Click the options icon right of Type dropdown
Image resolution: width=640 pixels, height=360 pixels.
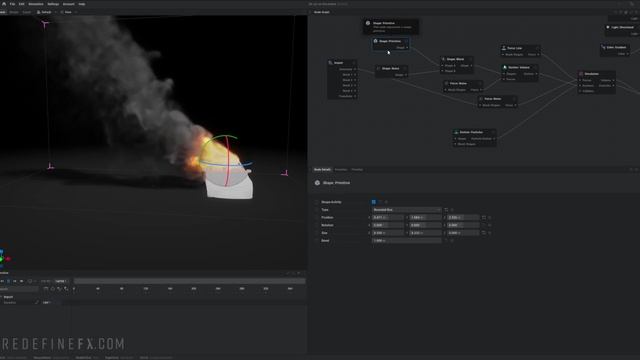[x=446, y=210]
